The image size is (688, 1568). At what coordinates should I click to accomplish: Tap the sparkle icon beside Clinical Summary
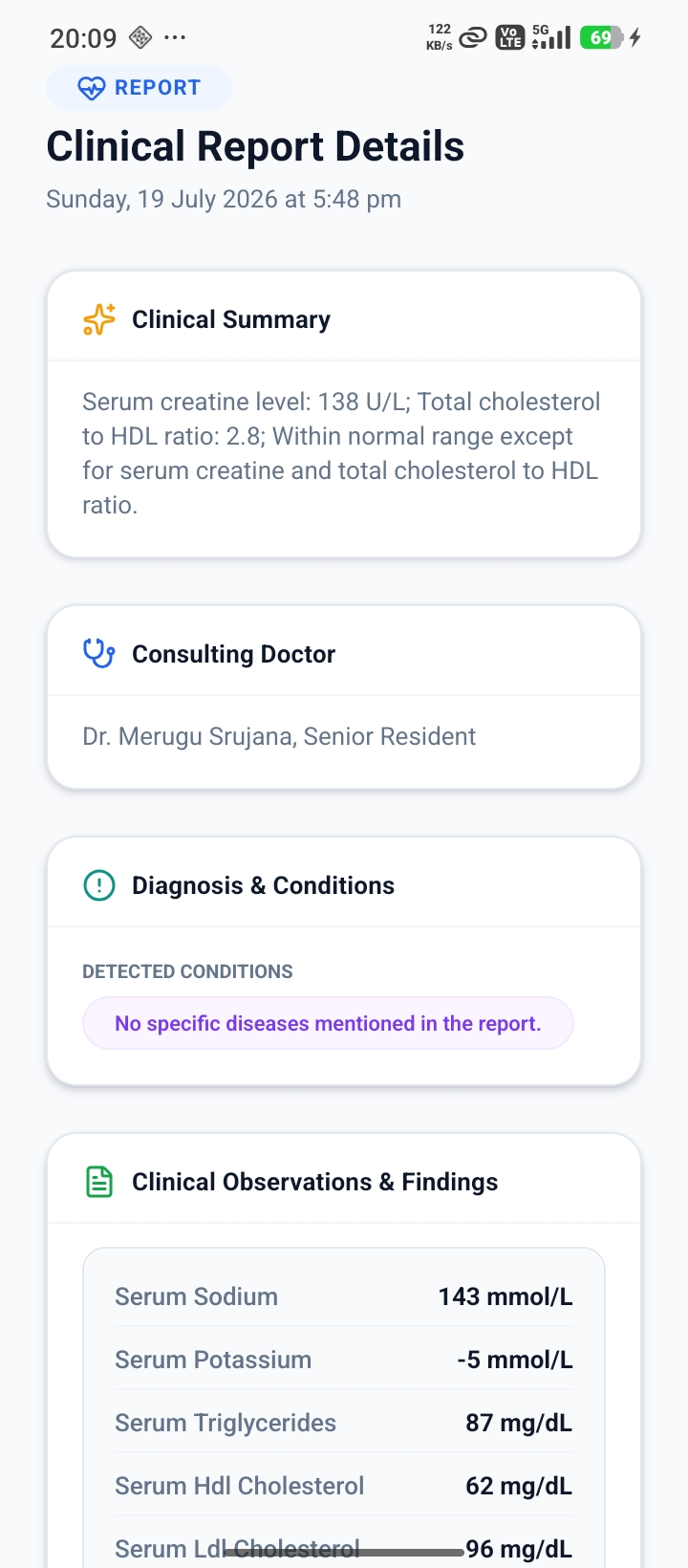(x=99, y=319)
